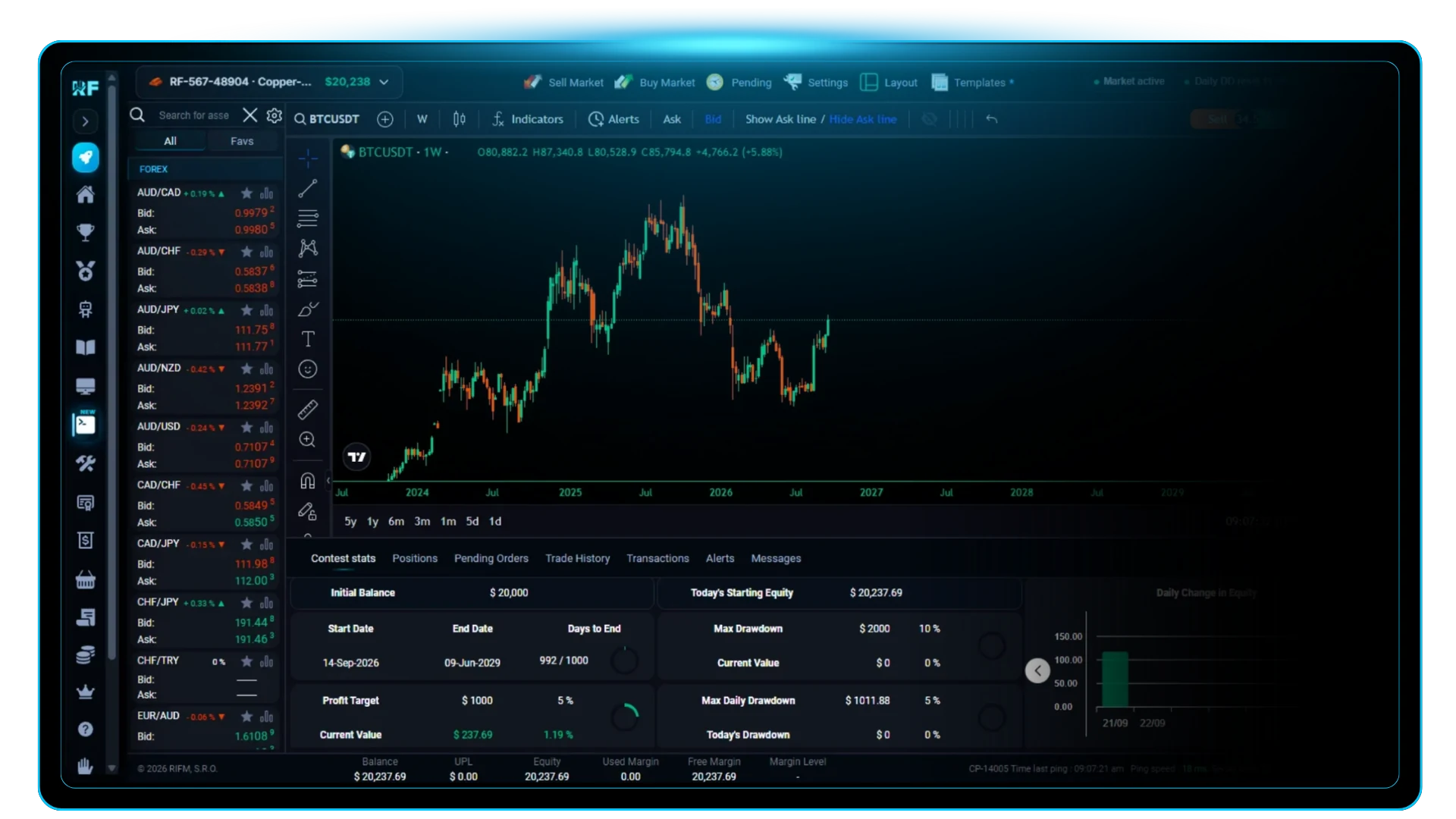This screenshot has height=819, width=1456.
Task: Open the Layout options
Action: pos(889,82)
